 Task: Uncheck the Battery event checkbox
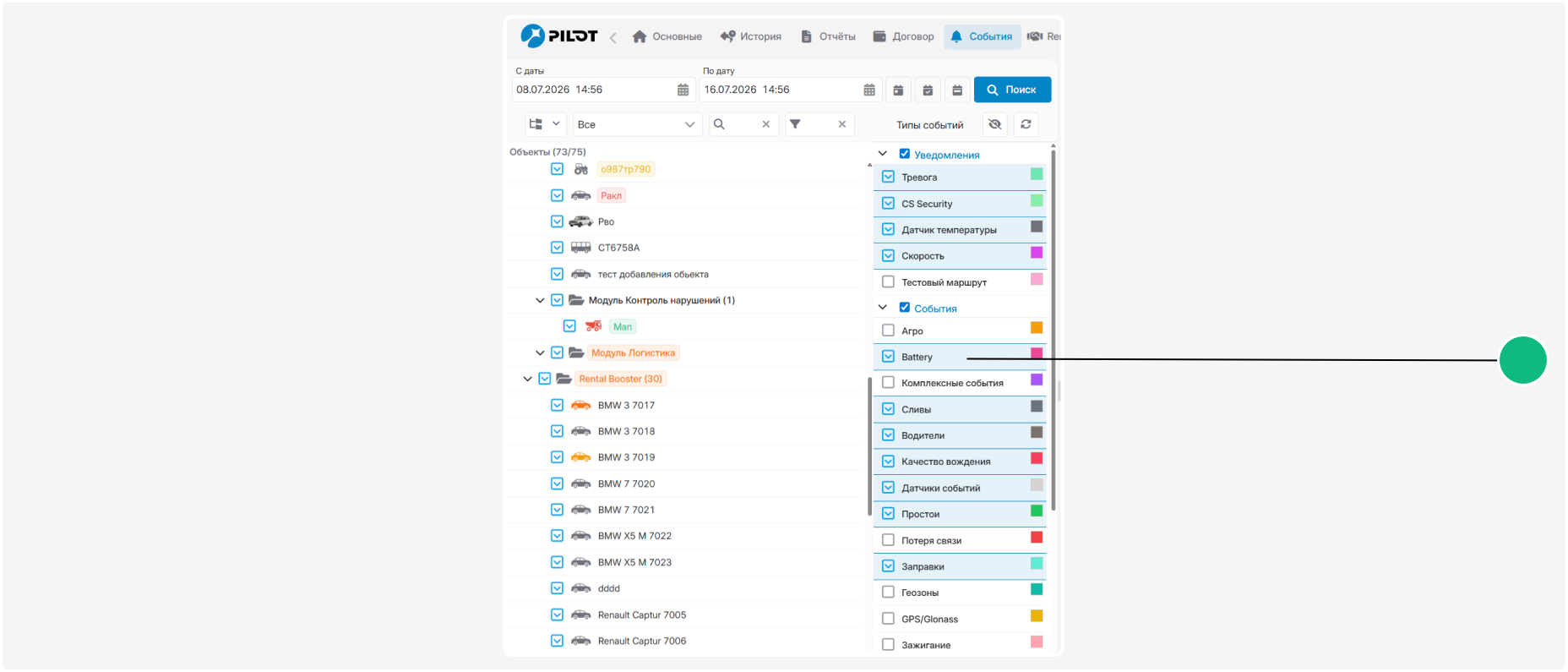point(888,357)
